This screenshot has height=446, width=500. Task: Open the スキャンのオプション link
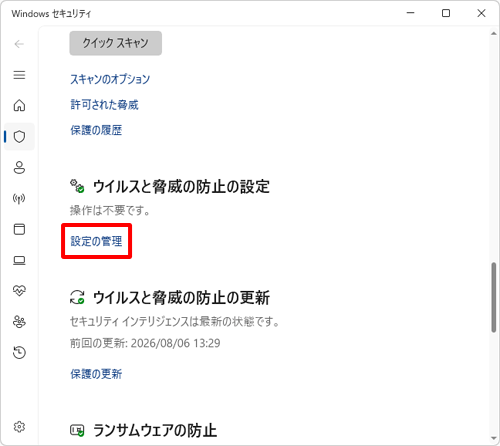110,79
